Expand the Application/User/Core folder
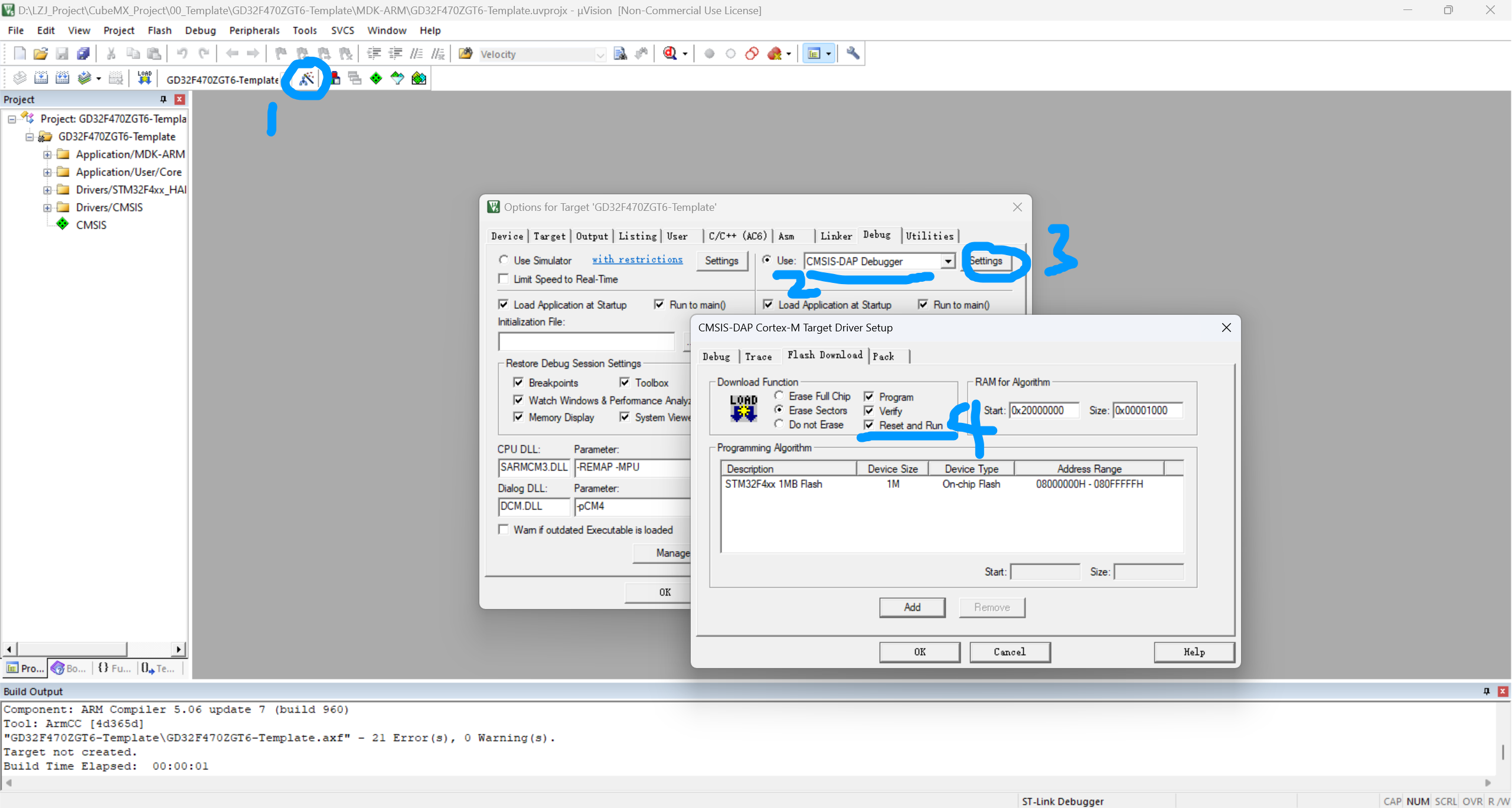Screen dimensions: 1512x808 click(47, 172)
